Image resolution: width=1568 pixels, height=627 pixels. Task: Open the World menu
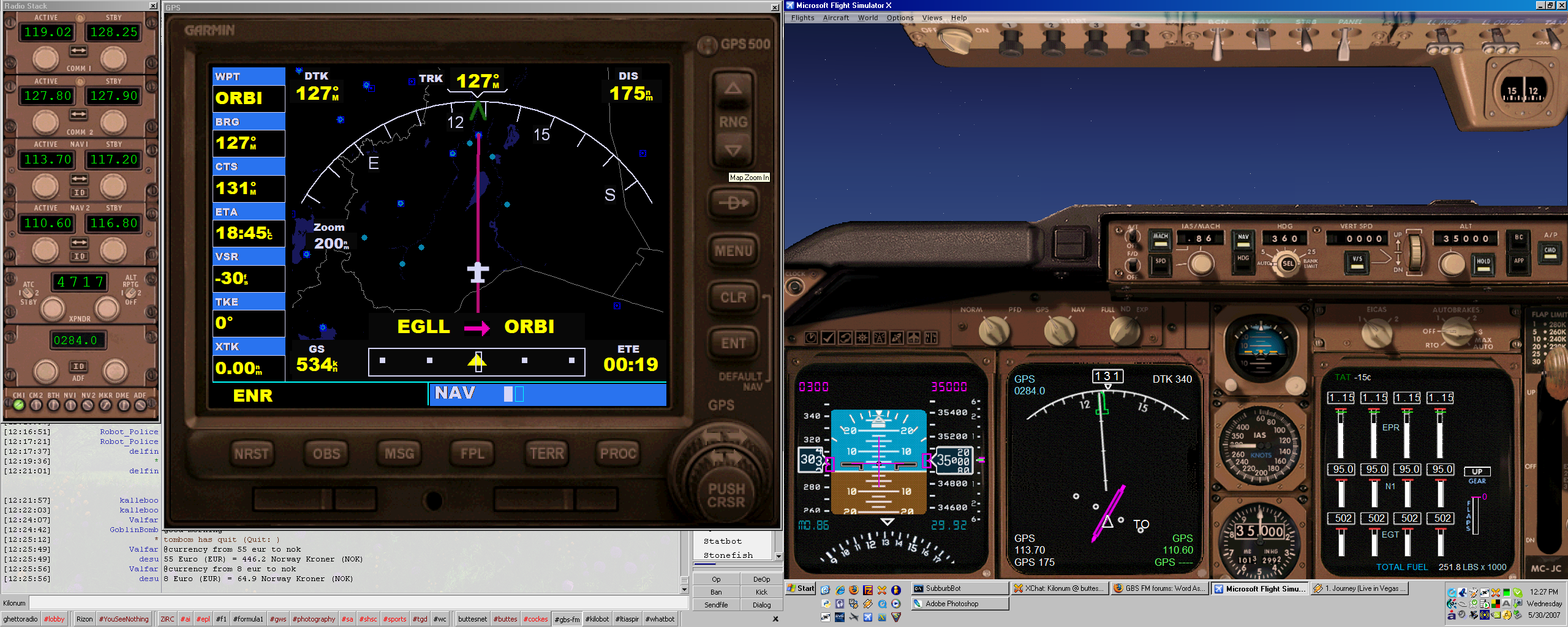(868, 18)
